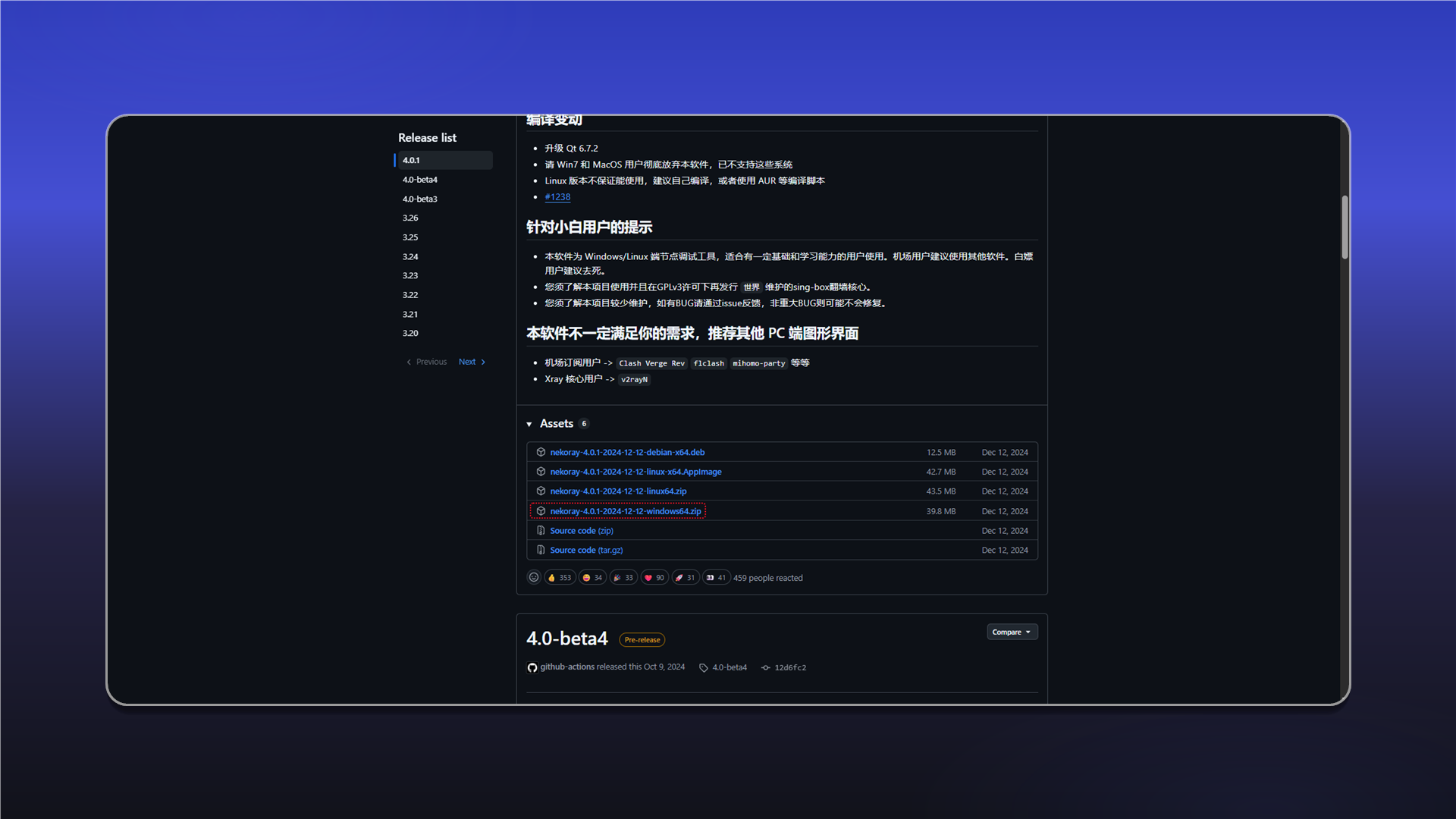Open the Compare dropdown
1456x819 pixels.
[1012, 632]
